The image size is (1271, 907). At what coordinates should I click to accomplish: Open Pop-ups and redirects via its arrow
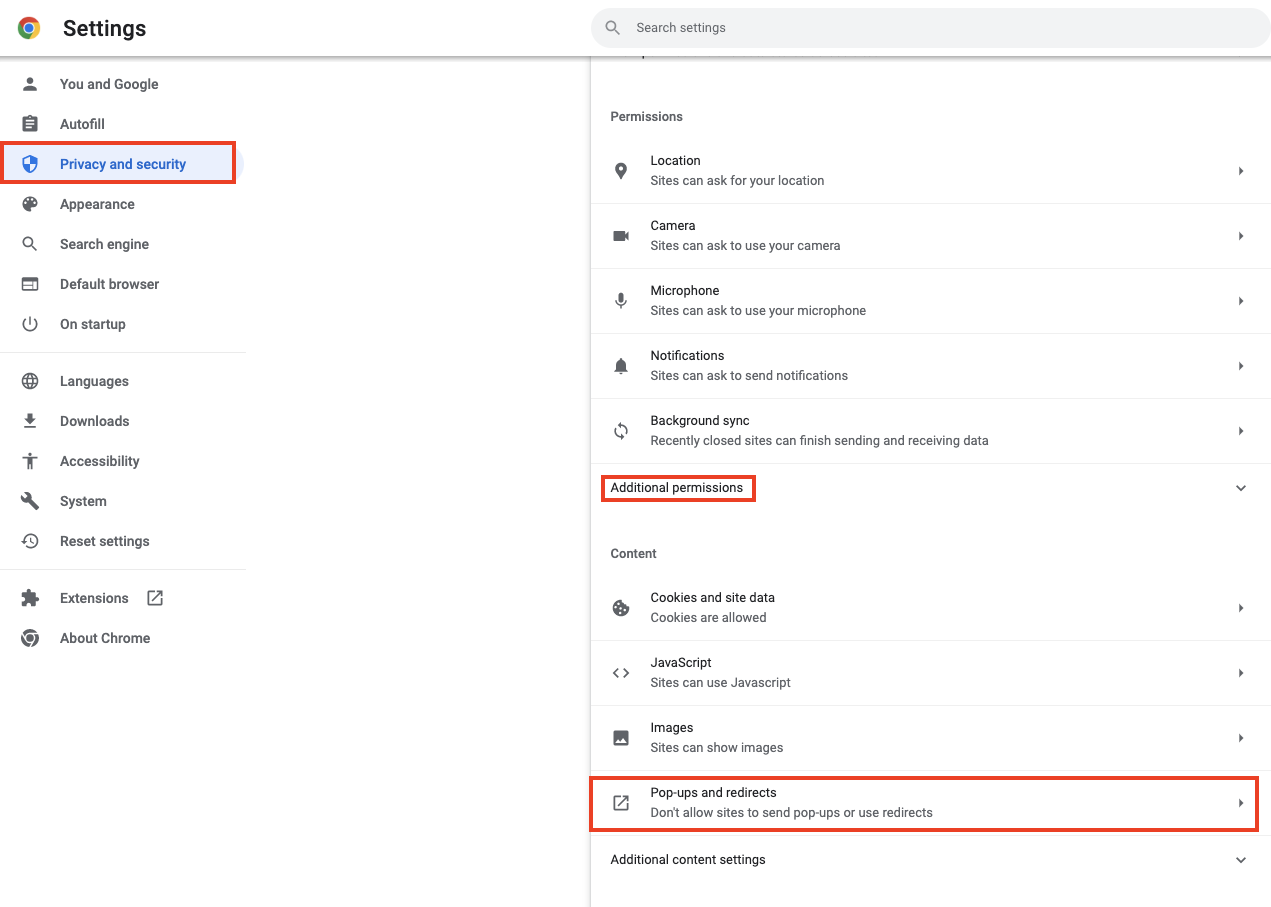(x=1241, y=803)
